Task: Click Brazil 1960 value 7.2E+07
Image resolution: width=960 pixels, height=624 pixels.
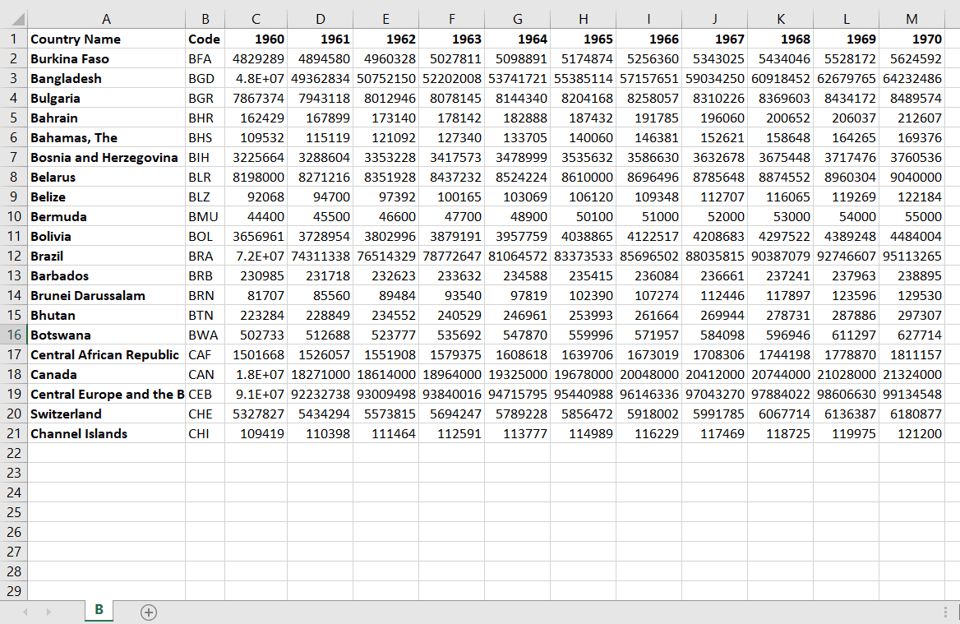Action: coord(256,256)
